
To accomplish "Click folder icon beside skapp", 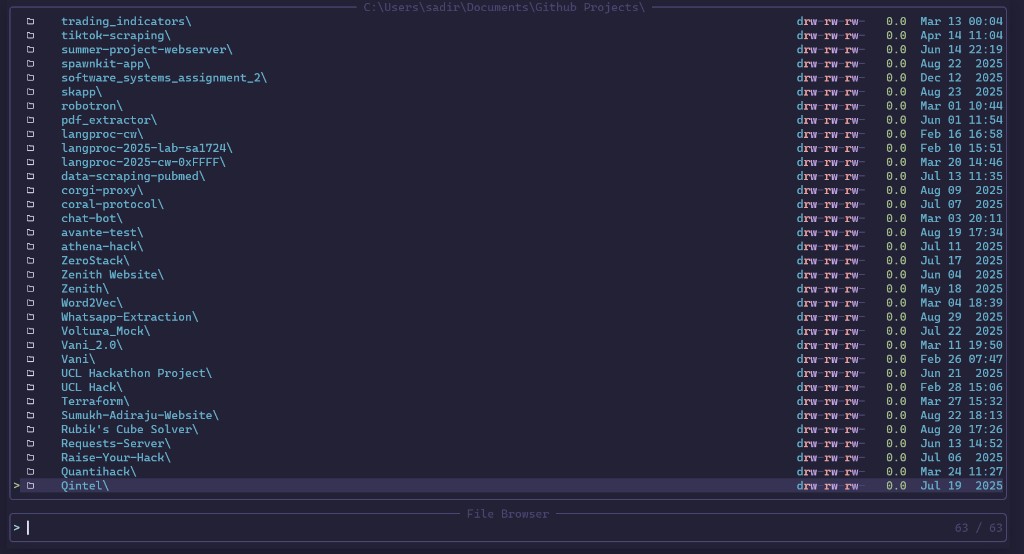I will (30, 92).
